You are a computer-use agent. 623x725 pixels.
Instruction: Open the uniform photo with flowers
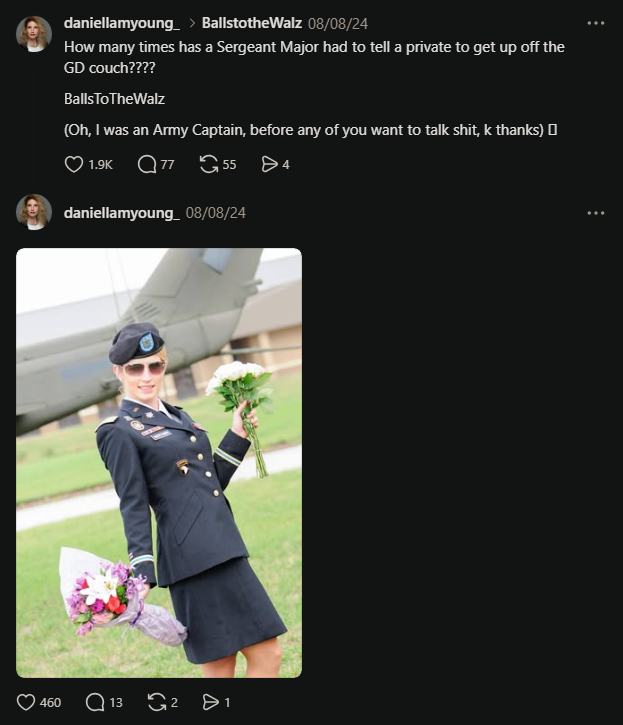pos(159,463)
